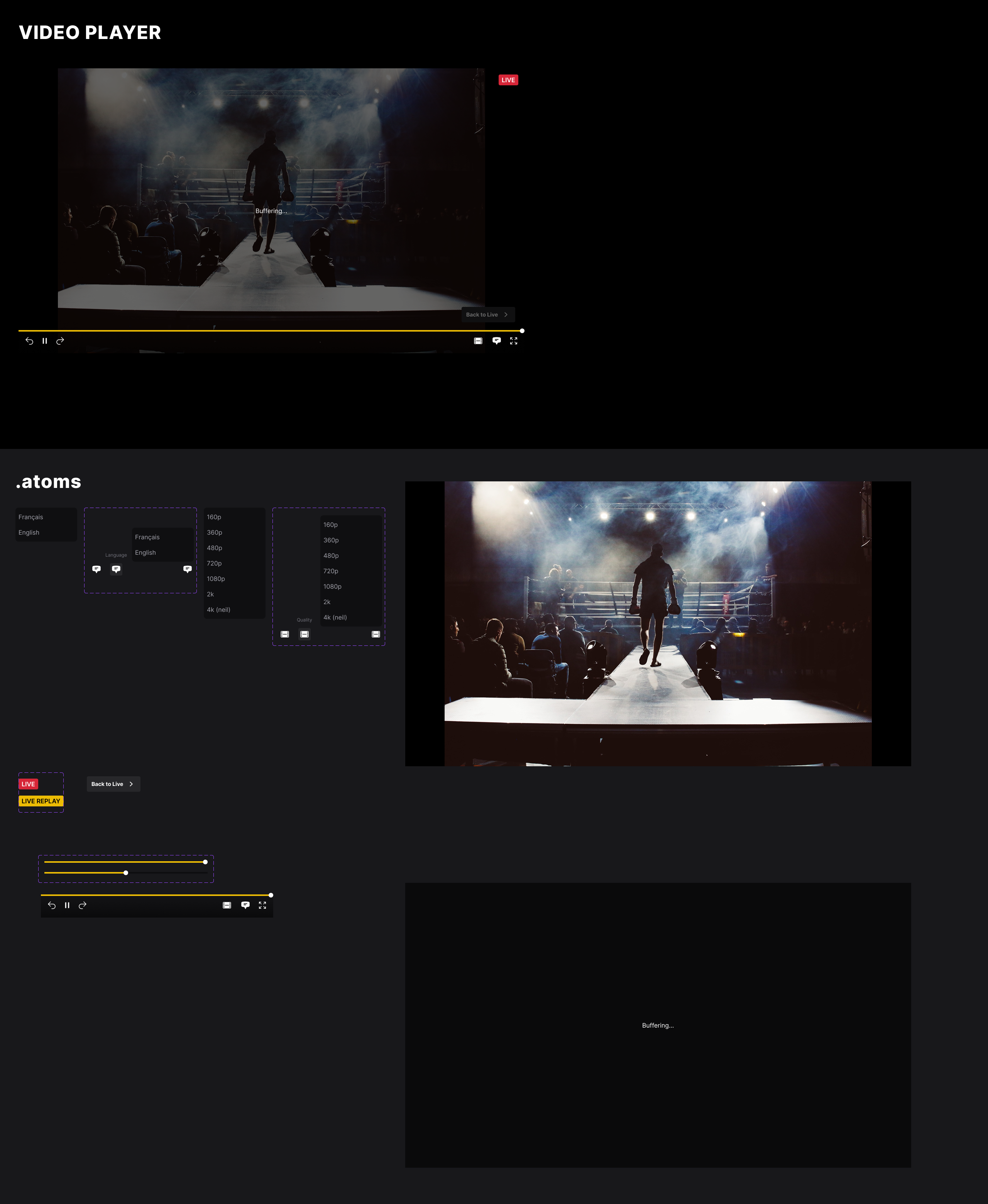
Task: Open quality settings icon in the main player
Action: (478, 341)
